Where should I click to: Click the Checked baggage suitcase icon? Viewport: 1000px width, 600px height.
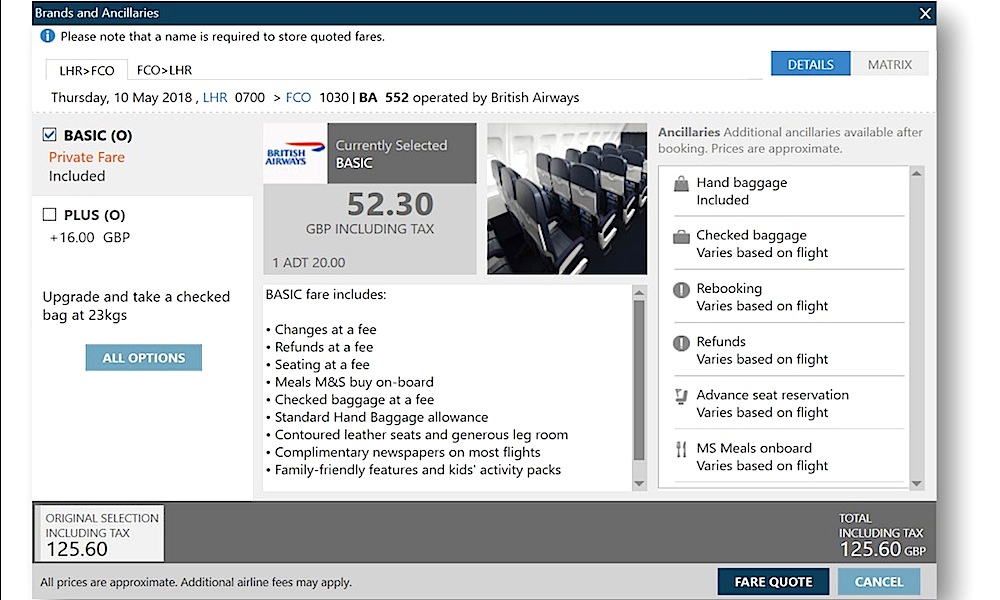[x=681, y=237]
